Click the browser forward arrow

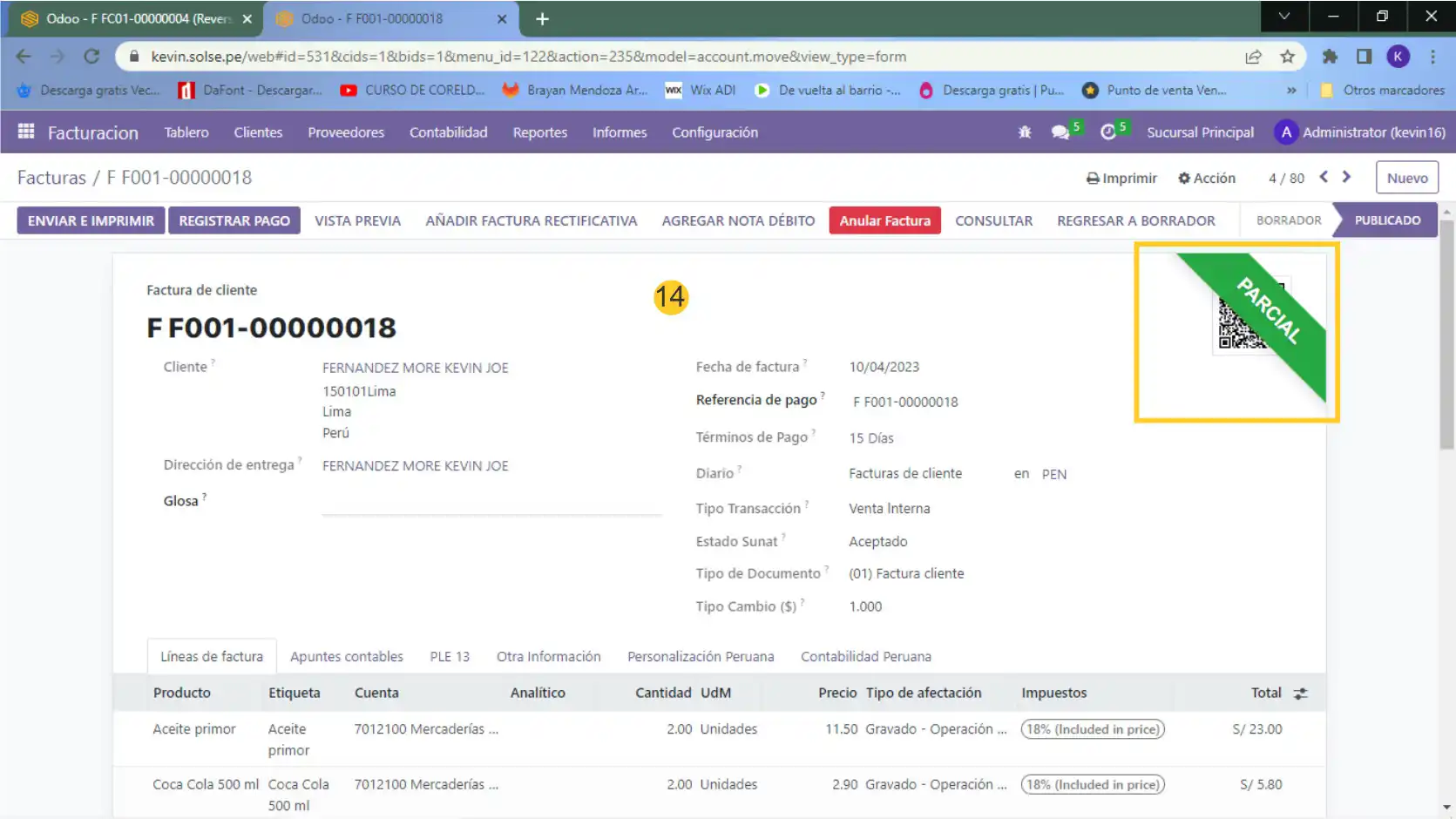click(x=58, y=57)
